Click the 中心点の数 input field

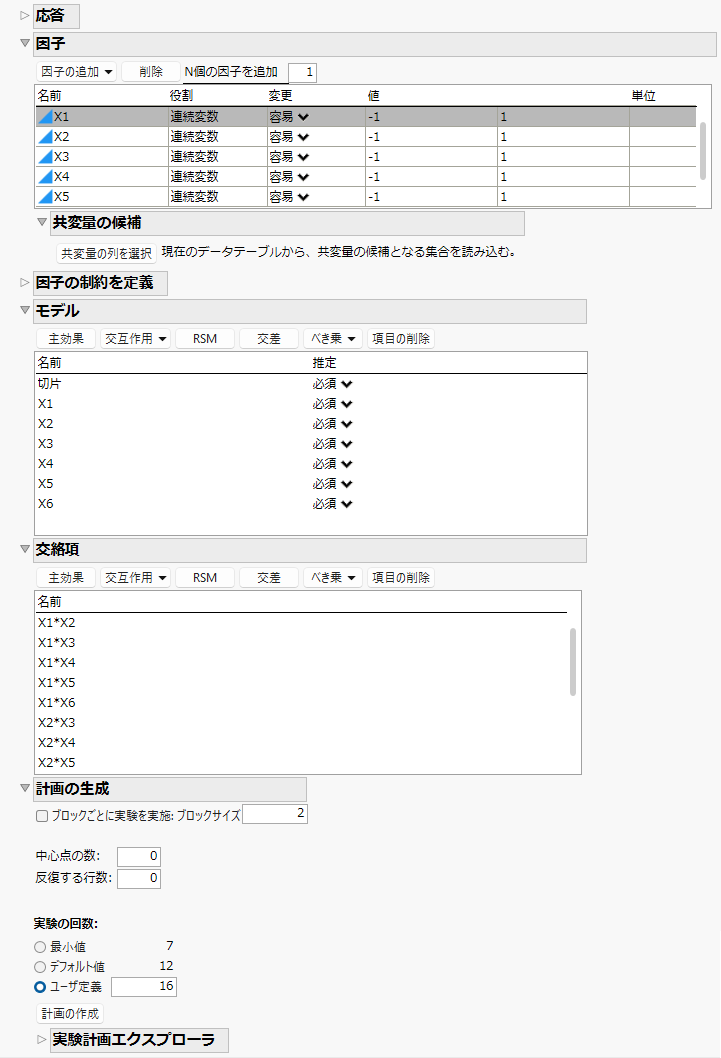(x=139, y=856)
